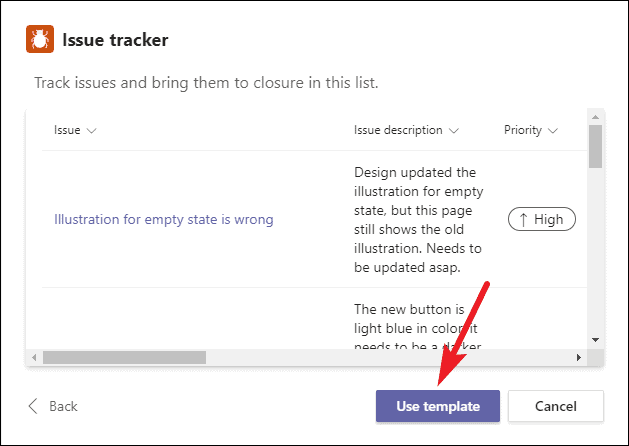Click the Use template button
The image size is (629, 446).
pos(438,406)
